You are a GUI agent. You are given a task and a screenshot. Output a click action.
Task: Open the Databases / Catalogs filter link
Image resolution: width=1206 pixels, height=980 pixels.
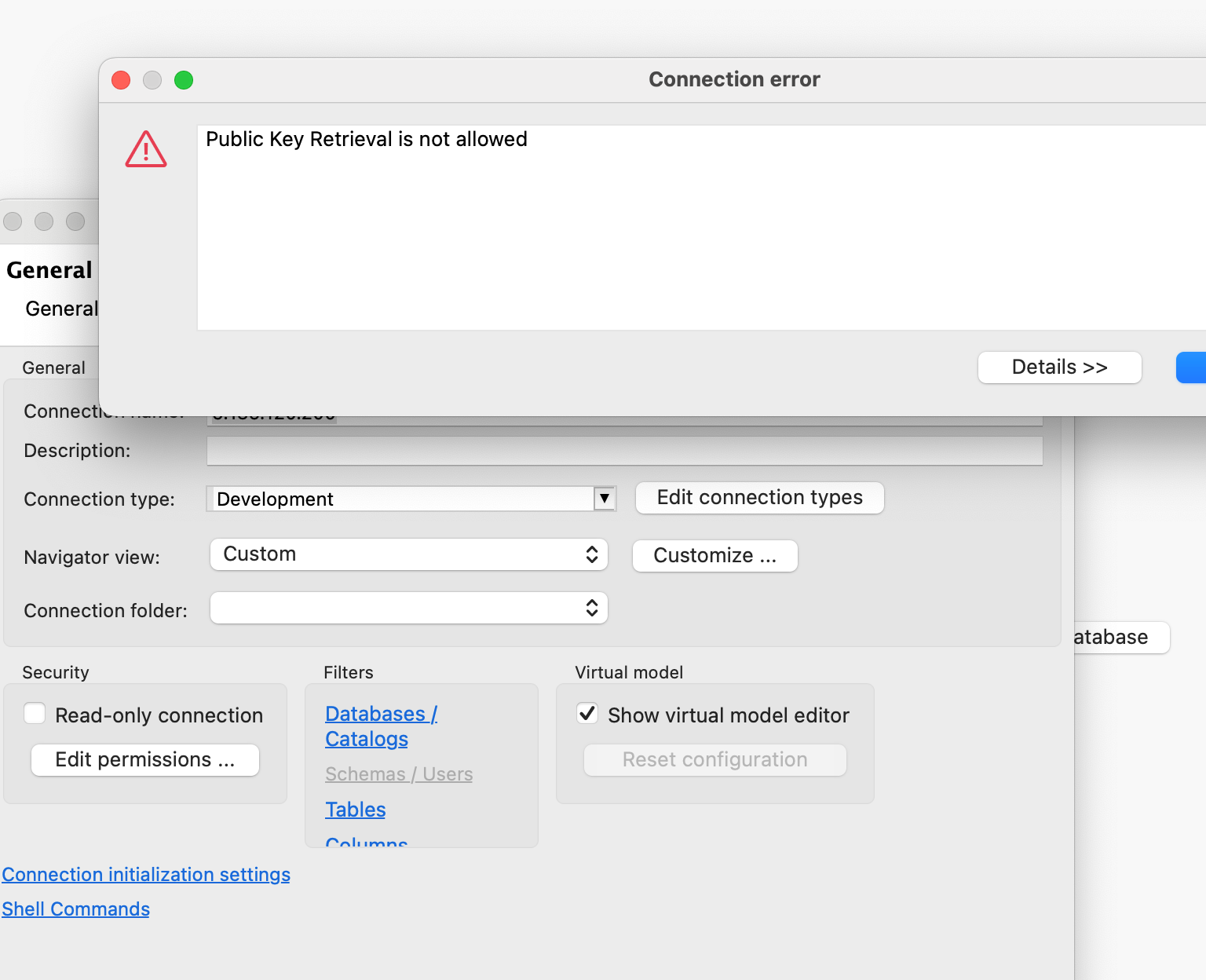[381, 726]
